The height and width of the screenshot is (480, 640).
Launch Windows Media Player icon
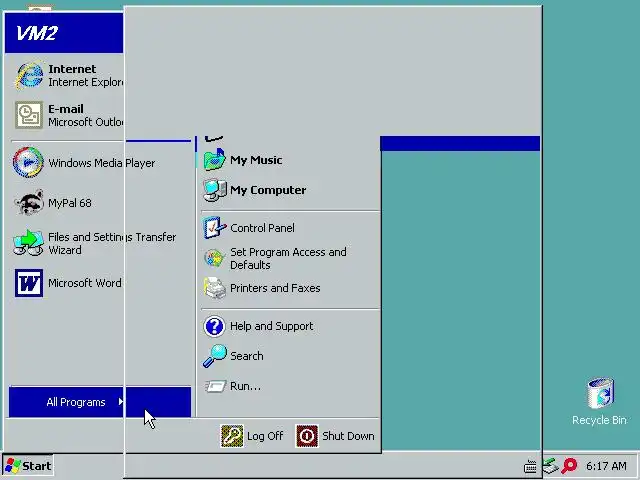click(x=28, y=162)
